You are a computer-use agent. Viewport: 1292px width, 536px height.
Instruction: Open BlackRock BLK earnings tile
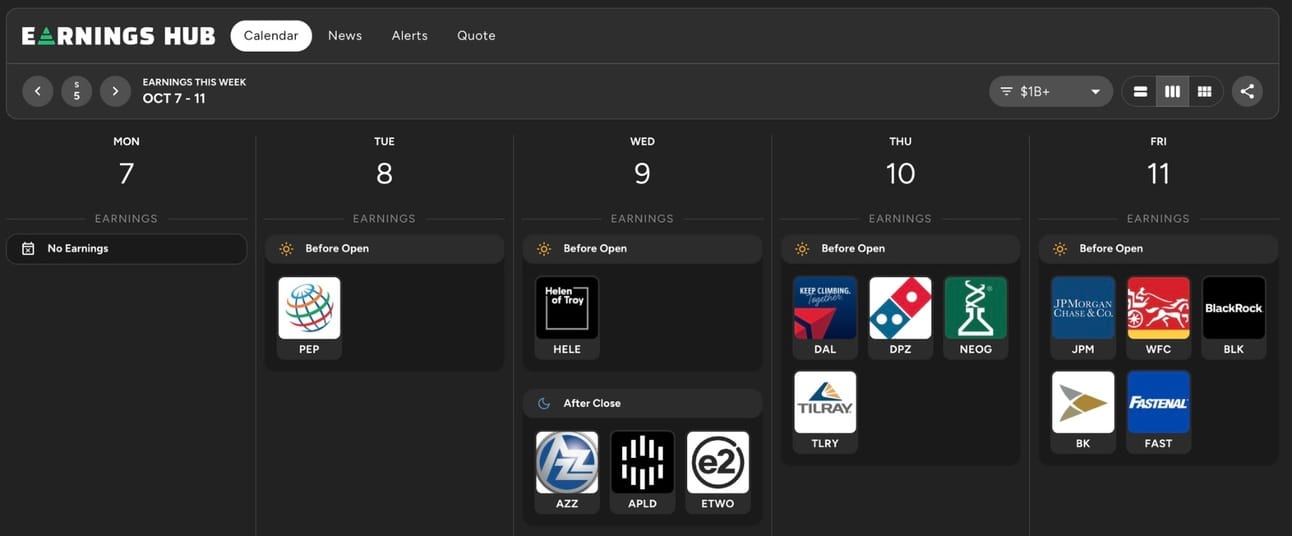click(x=1234, y=317)
